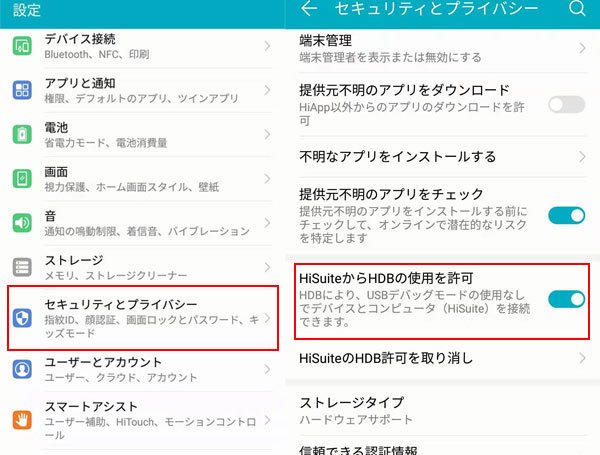
Task: Tap ストレージタイプ entry
Action: tap(442, 410)
